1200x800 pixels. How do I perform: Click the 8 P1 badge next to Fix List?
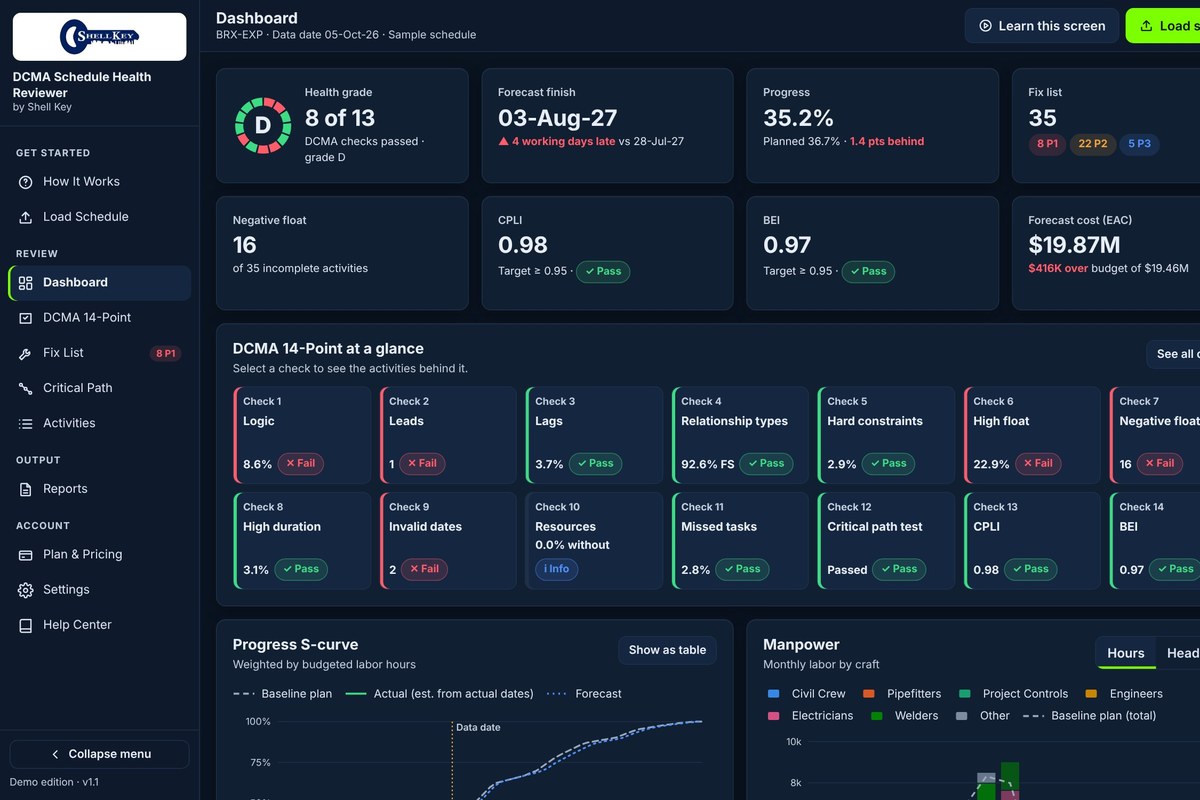(x=165, y=353)
